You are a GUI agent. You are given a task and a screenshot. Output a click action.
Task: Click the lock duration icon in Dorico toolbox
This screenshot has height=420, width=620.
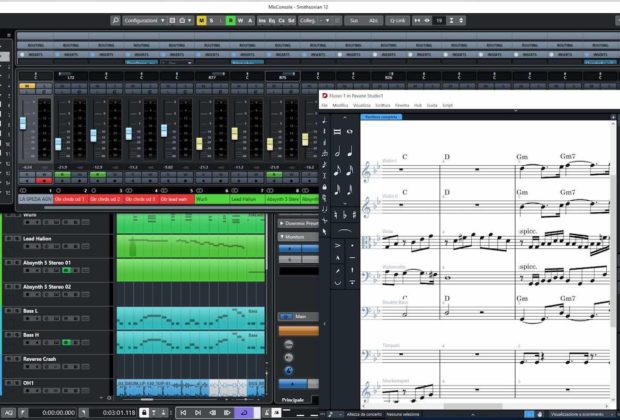325,187
